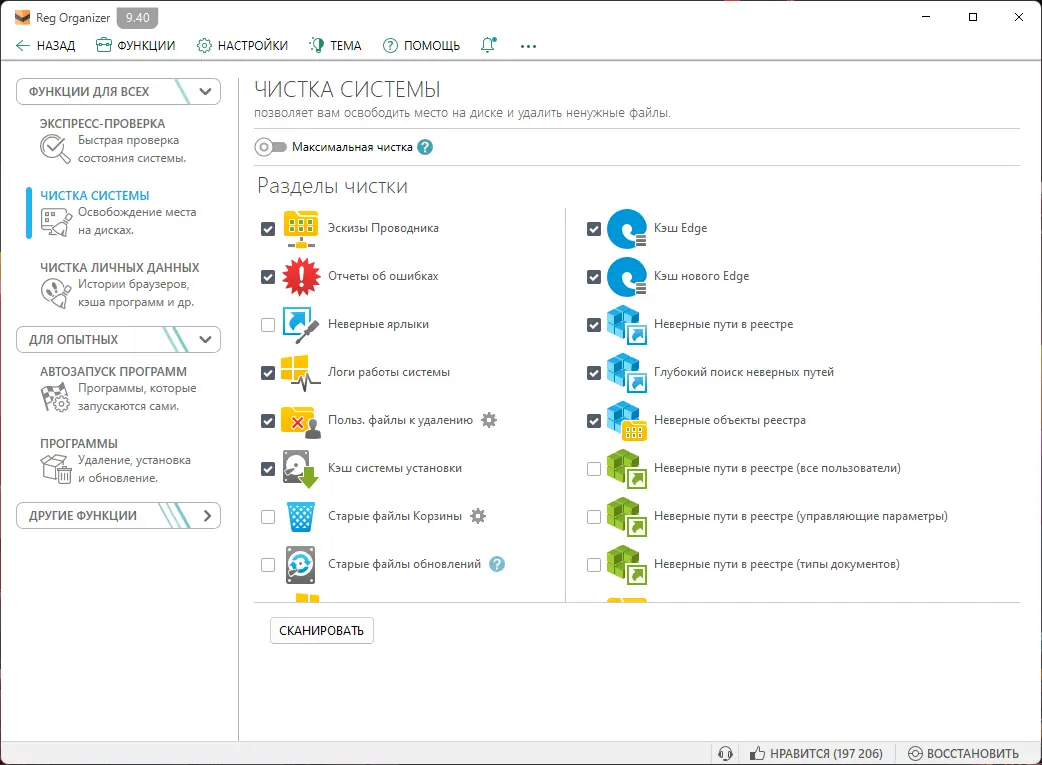Click the СКАНИРОВАТЬ button
The width and height of the screenshot is (1042, 765).
pyautogui.click(x=322, y=630)
